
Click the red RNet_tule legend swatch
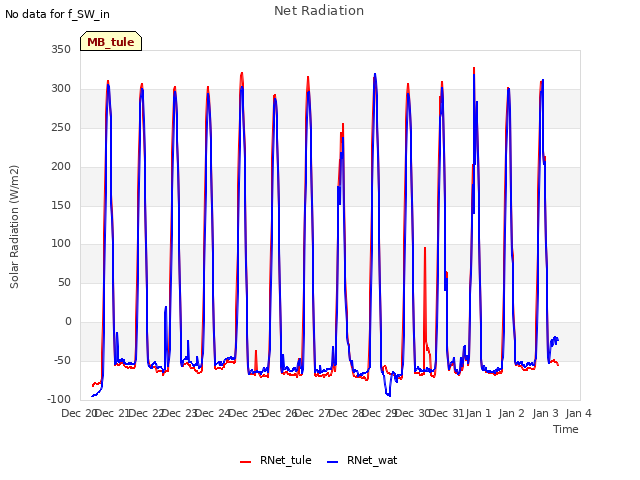[x=245, y=462]
